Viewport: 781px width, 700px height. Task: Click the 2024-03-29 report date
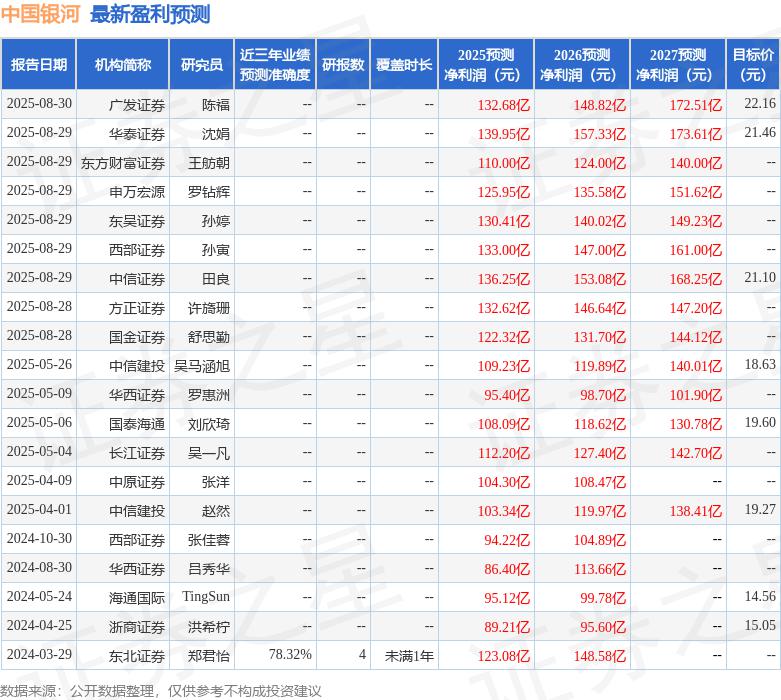tap(39, 654)
